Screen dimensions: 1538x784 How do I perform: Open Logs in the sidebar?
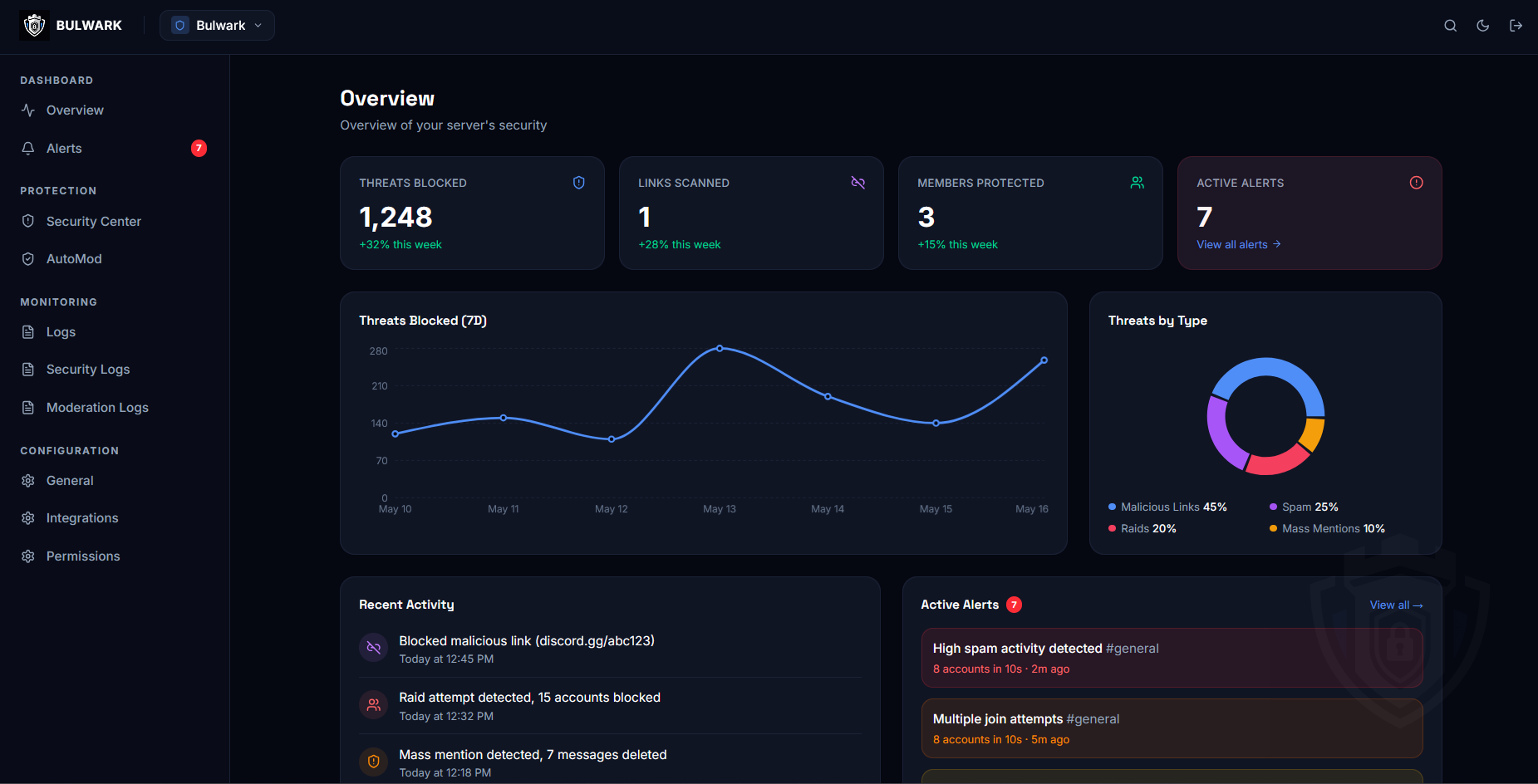(x=114, y=332)
